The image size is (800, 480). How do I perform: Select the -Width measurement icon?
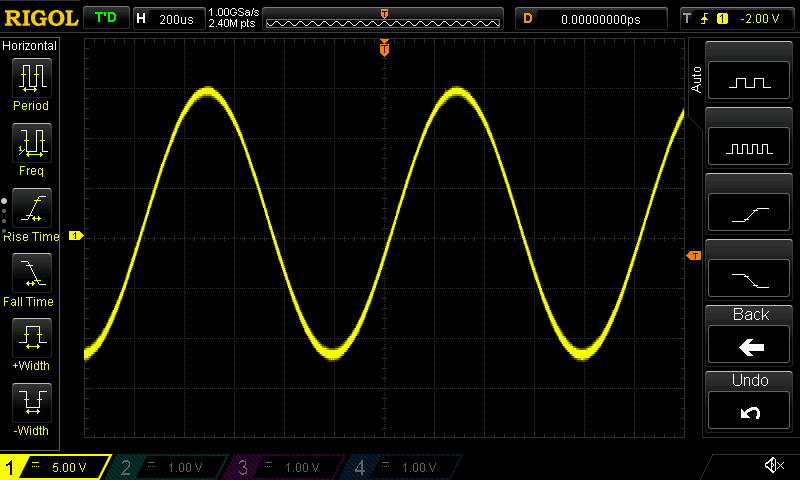(x=32, y=402)
